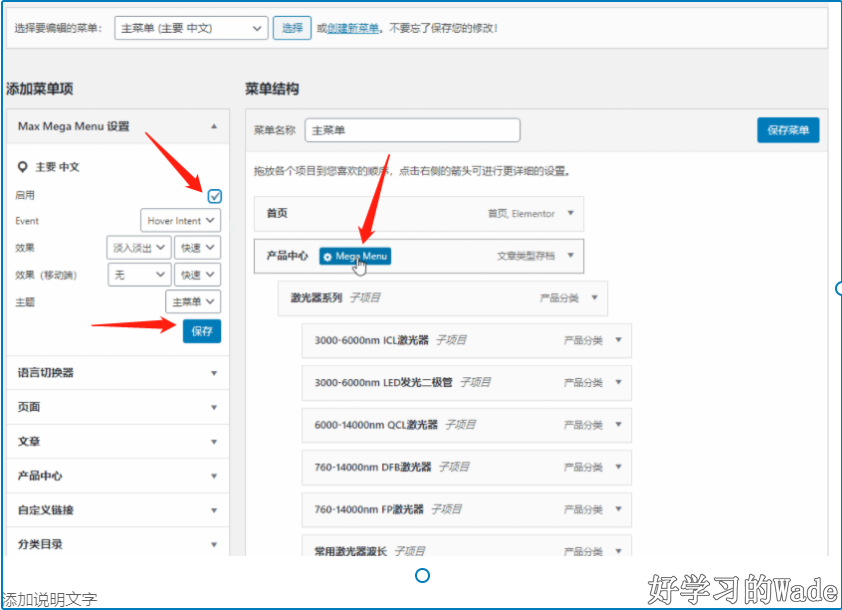Open the 创建新菜单 link

click(353, 28)
